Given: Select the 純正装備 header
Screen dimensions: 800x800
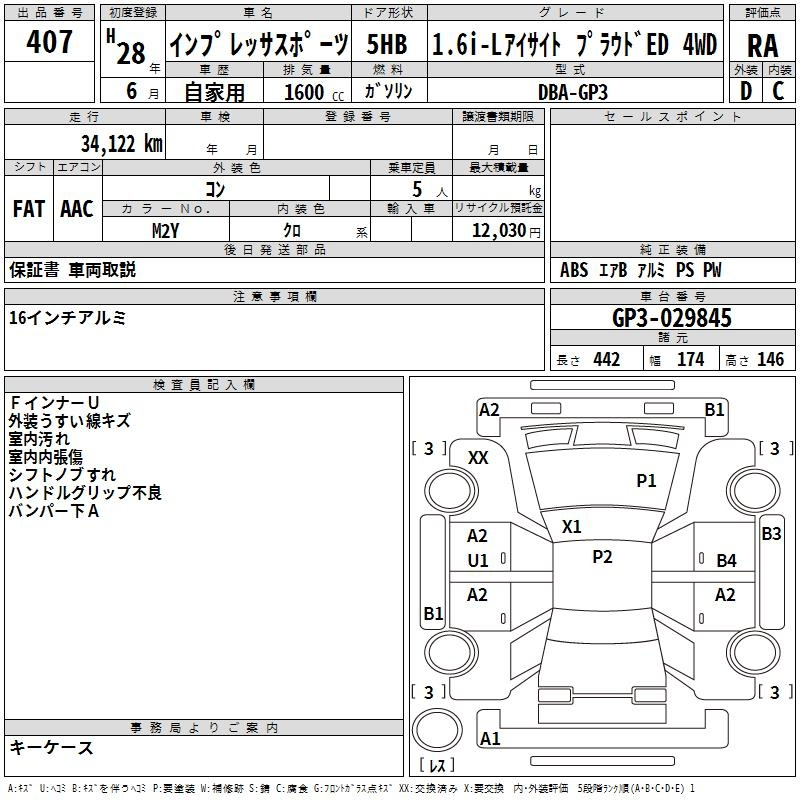Looking at the screenshot, I should tap(672, 249).
